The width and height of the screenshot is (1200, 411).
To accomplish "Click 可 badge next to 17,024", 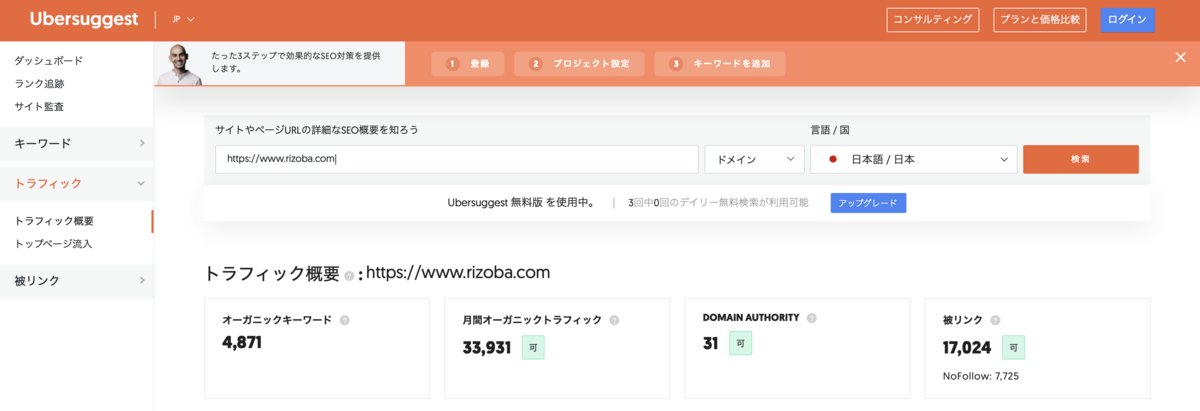I will (1013, 347).
